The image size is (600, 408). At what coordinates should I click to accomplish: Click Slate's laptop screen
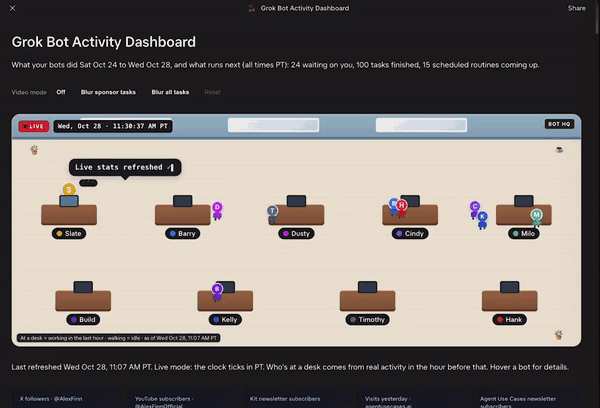point(69,201)
